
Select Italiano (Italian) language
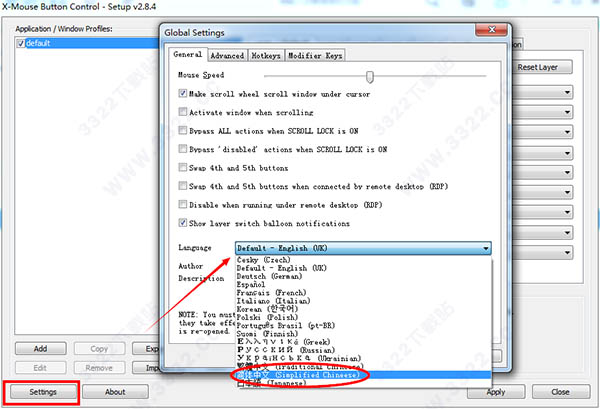[363, 301]
